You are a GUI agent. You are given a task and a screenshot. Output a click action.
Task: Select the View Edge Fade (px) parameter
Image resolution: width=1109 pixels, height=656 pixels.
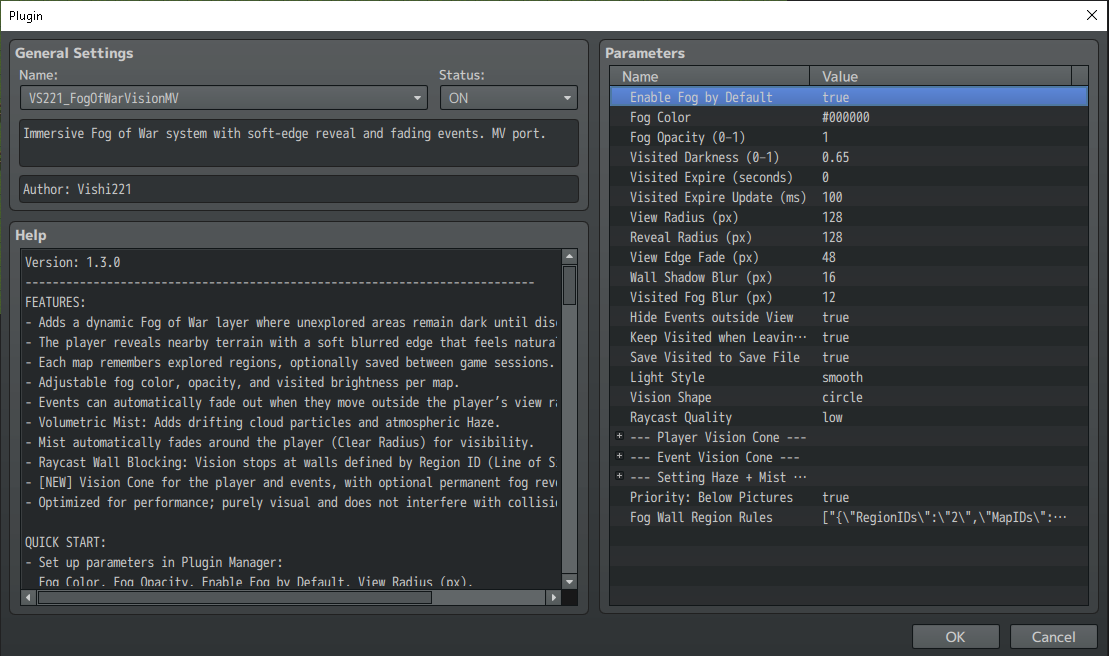point(694,257)
